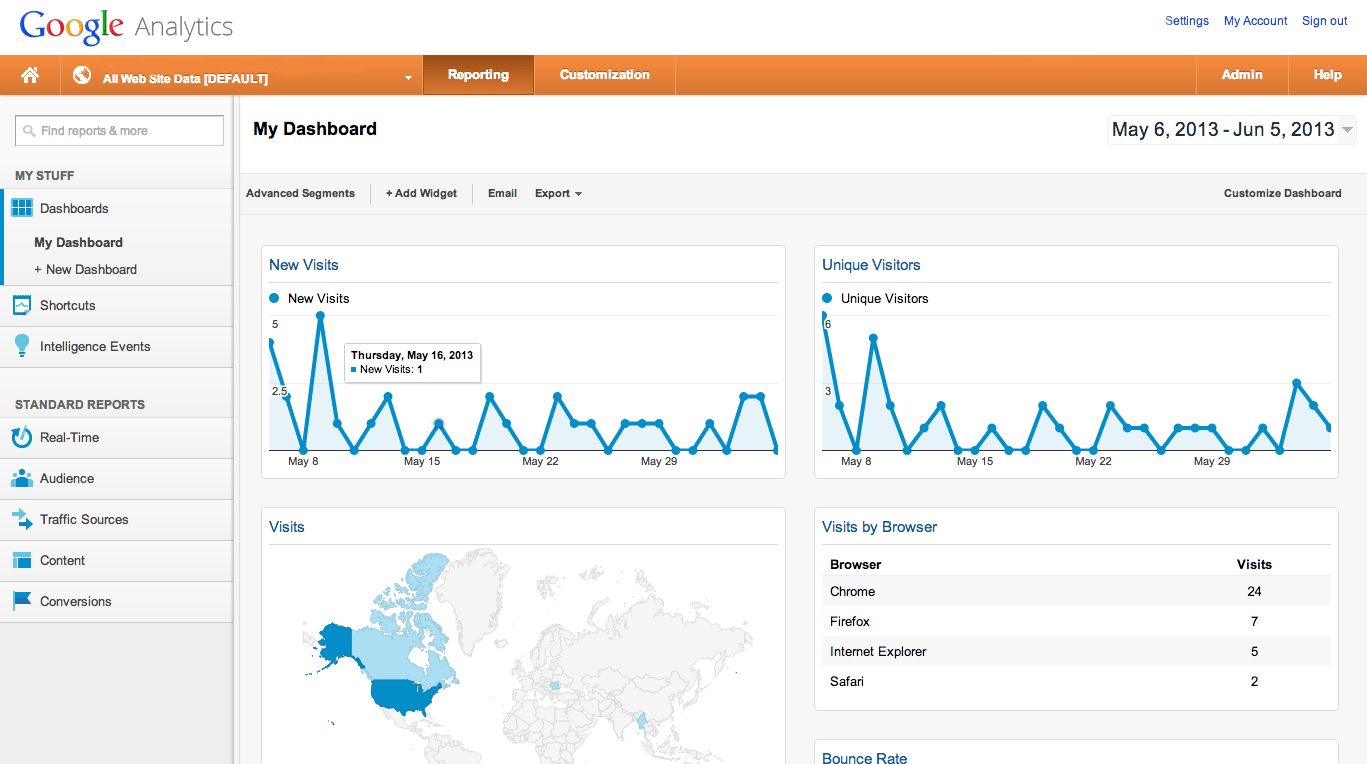Click the New Visits legend dot
1367x764 pixels.
(x=274, y=298)
